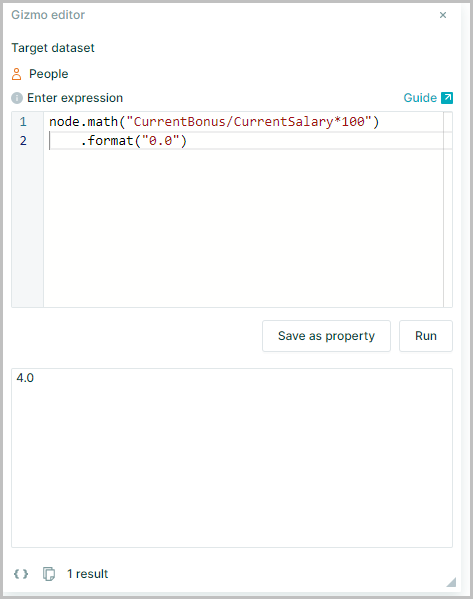Toggle JSON view with curly braces icon
The image size is (473, 599).
coord(21,574)
